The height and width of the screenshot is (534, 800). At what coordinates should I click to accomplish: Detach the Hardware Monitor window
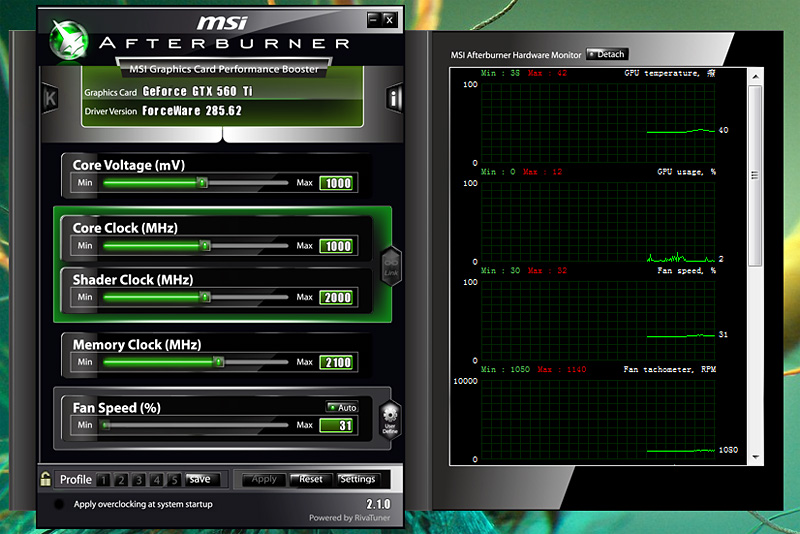(607, 54)
